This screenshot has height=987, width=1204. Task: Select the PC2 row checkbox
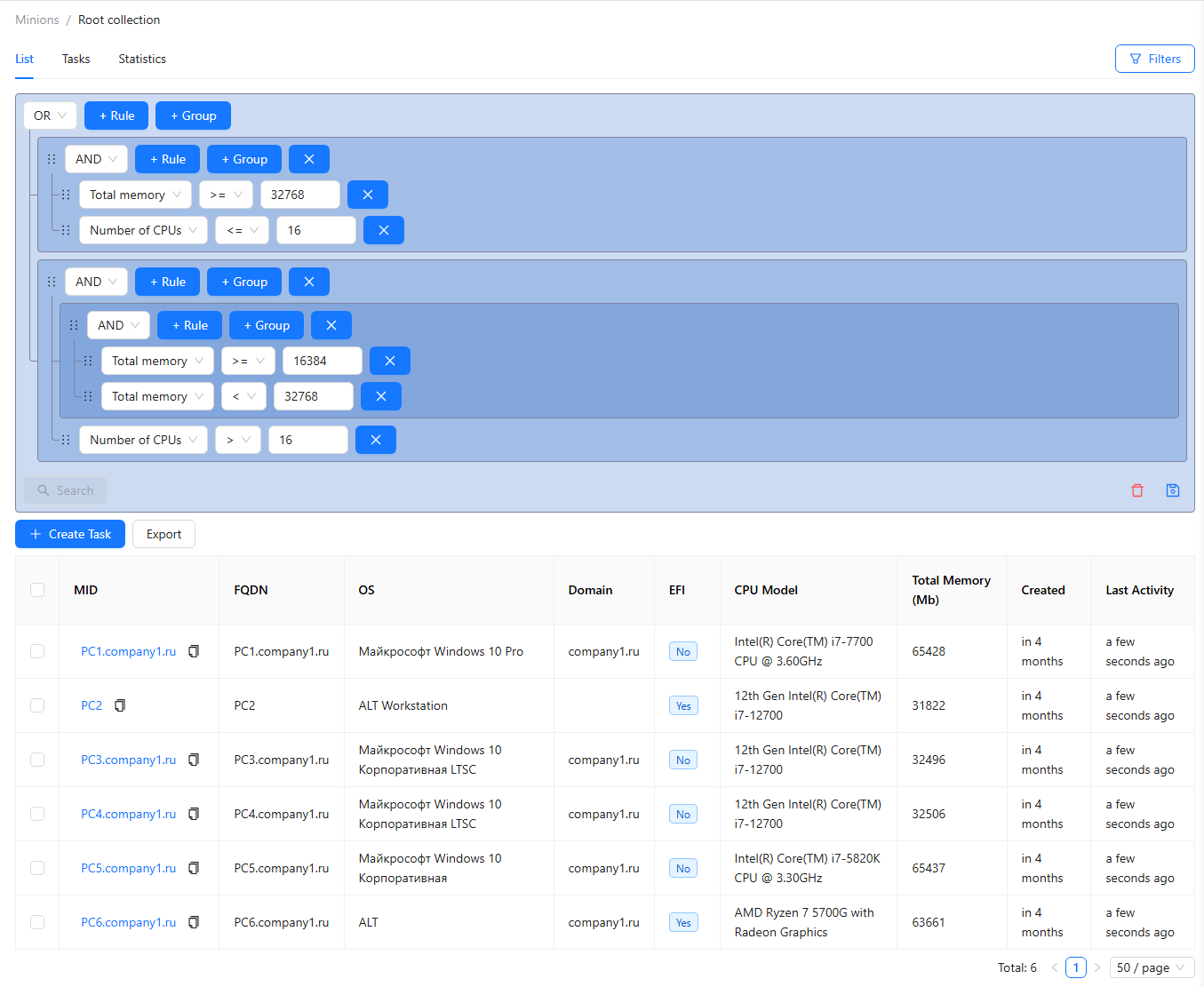37,705
